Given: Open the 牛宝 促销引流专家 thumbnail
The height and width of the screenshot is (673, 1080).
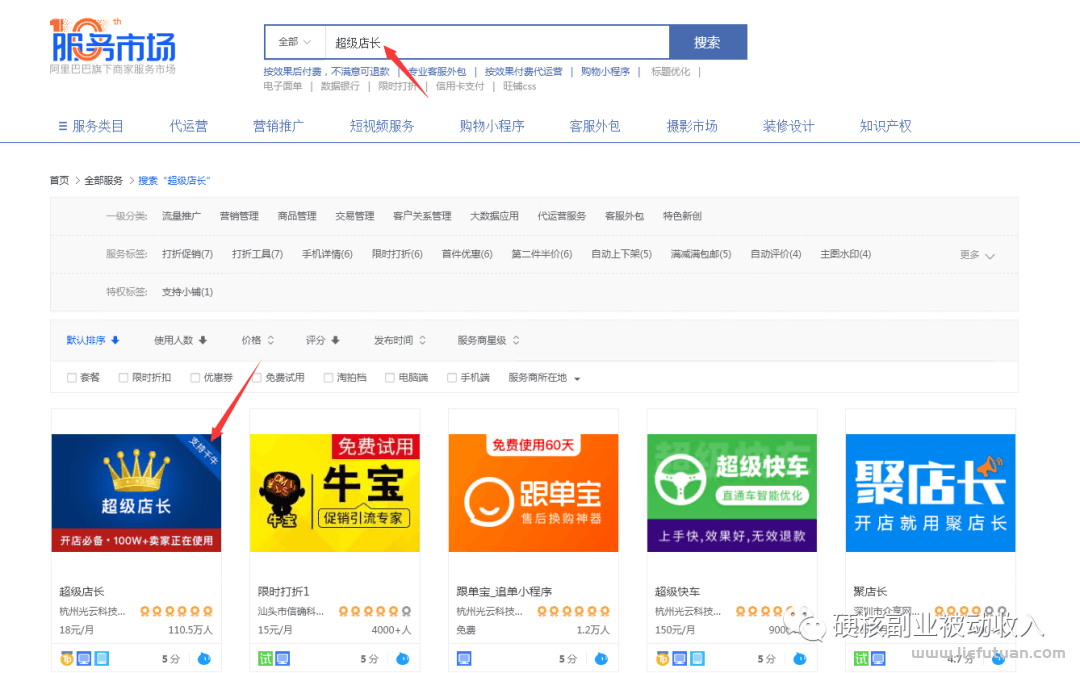Looking at the screenshot, I should pos(335,493).
